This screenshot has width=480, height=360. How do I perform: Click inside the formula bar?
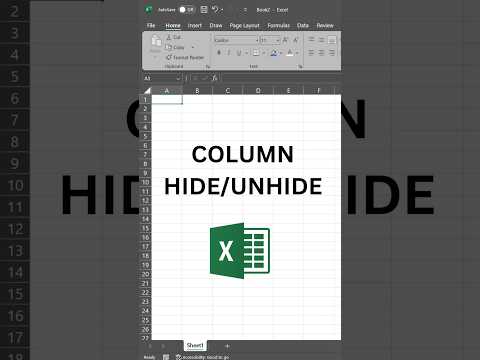(x=281, y=78)
